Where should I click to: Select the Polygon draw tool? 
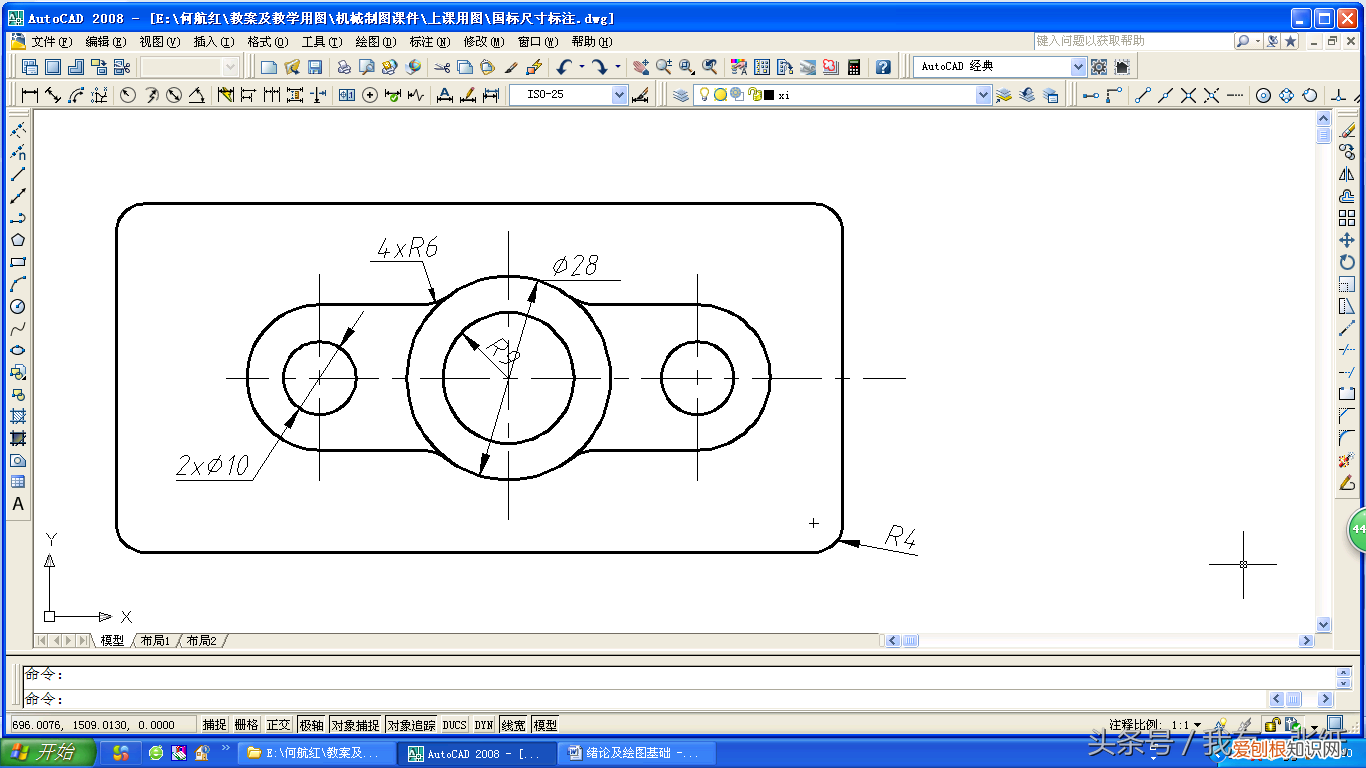[x=18, y=240]
